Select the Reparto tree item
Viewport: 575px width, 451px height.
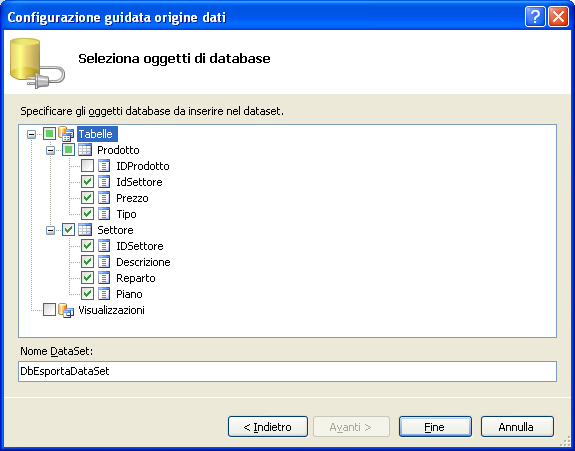pyautogui.click(x=136, y=278)
